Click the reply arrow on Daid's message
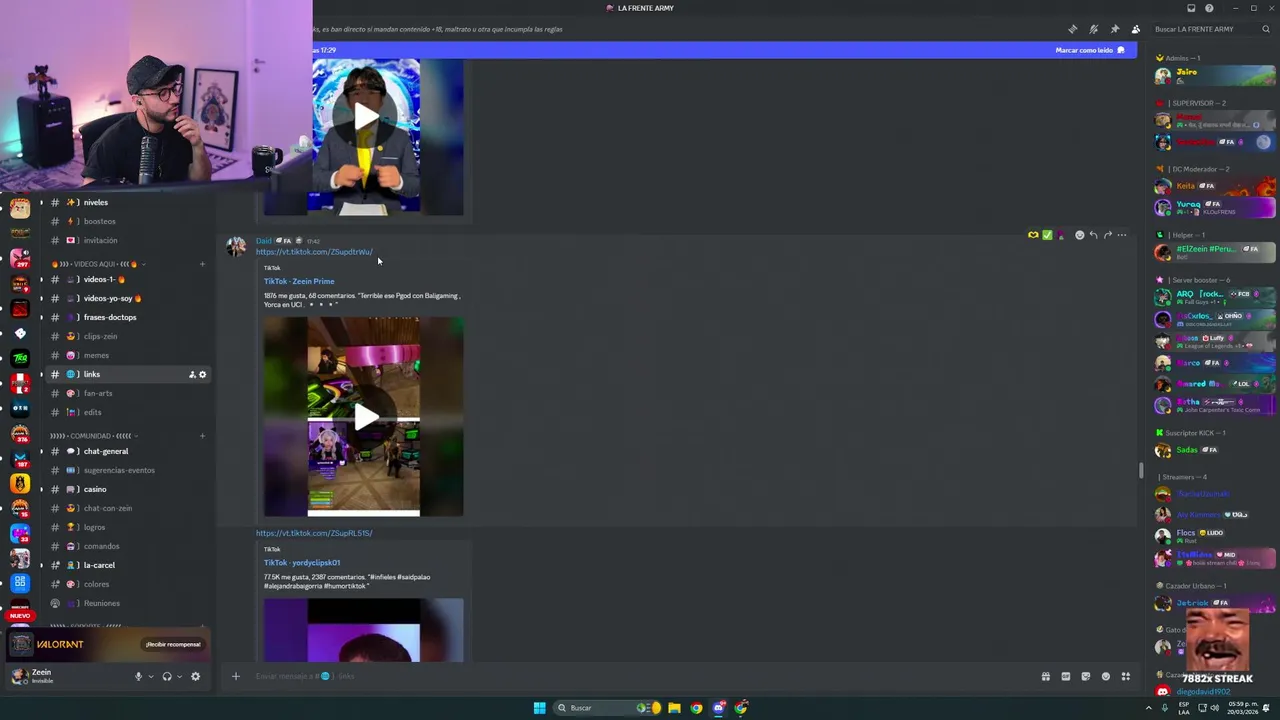The image size is (1280, 720). click(x=1093, y=235)
